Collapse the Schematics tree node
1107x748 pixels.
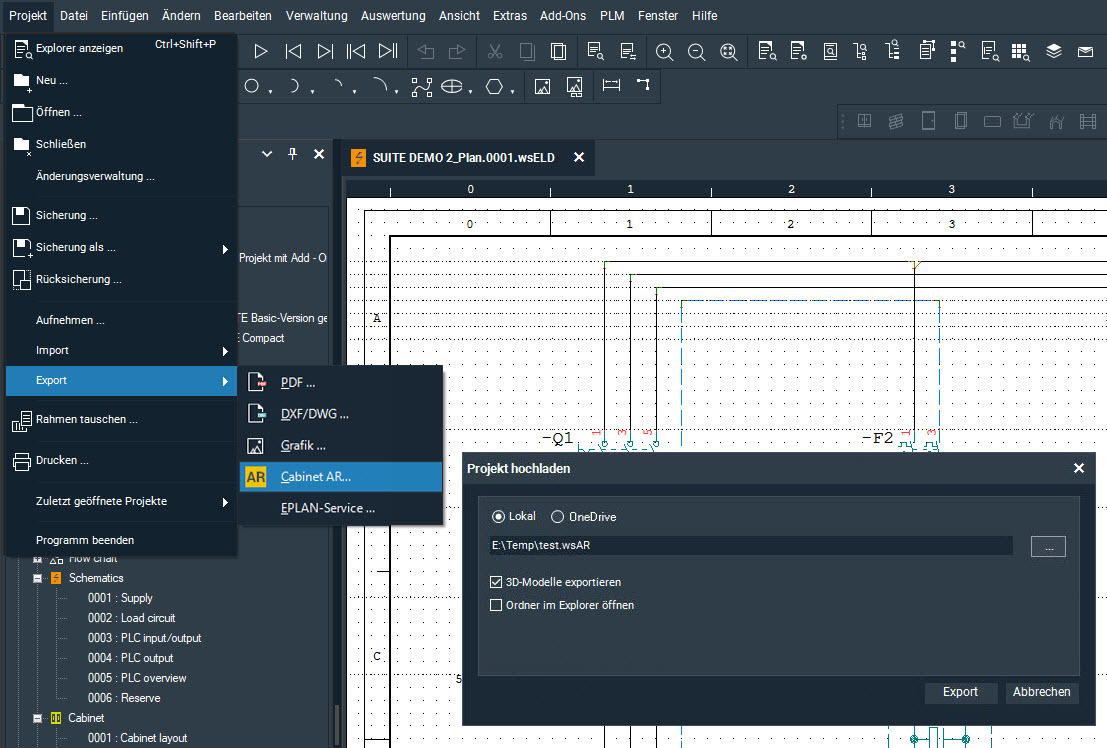37,578
